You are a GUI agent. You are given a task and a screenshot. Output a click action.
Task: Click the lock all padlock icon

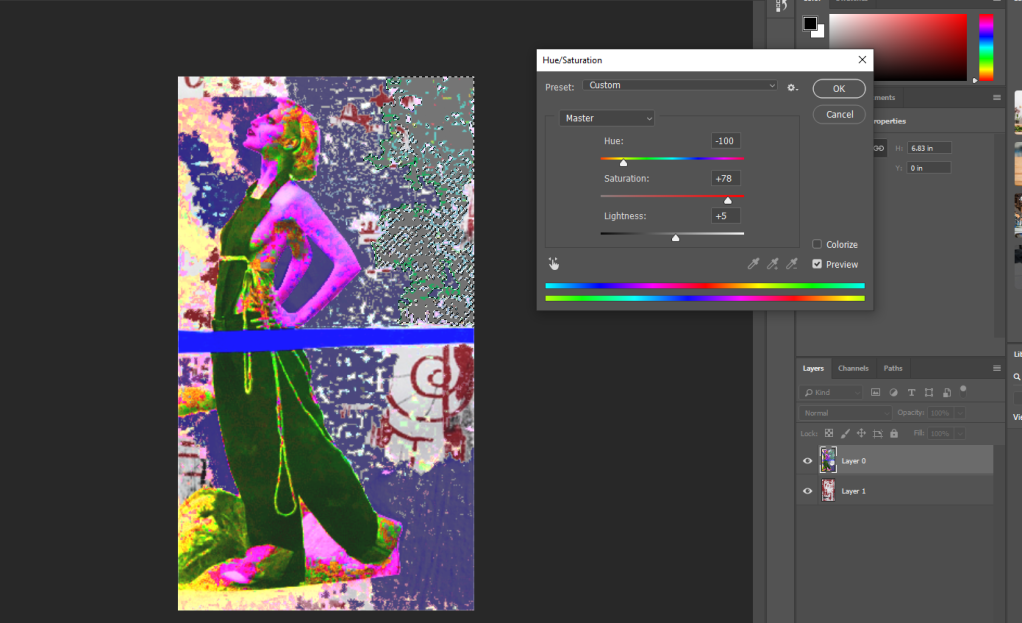click(x=894, y=433)
